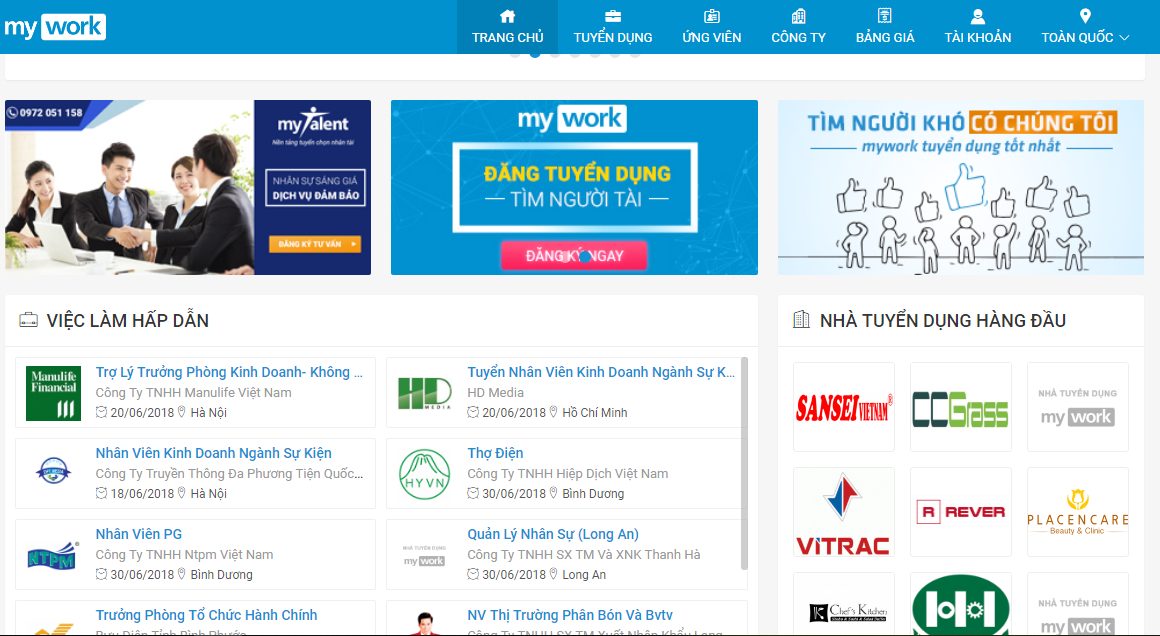Click the person icon above TÀI KHOẢN

click(977, 15)
